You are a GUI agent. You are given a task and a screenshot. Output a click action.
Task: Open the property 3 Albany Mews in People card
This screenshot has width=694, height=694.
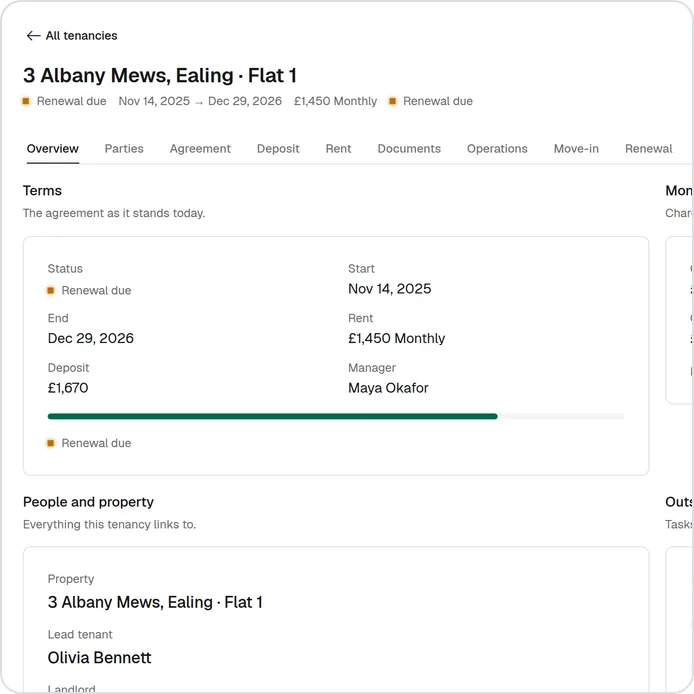[x=155, y=602]
